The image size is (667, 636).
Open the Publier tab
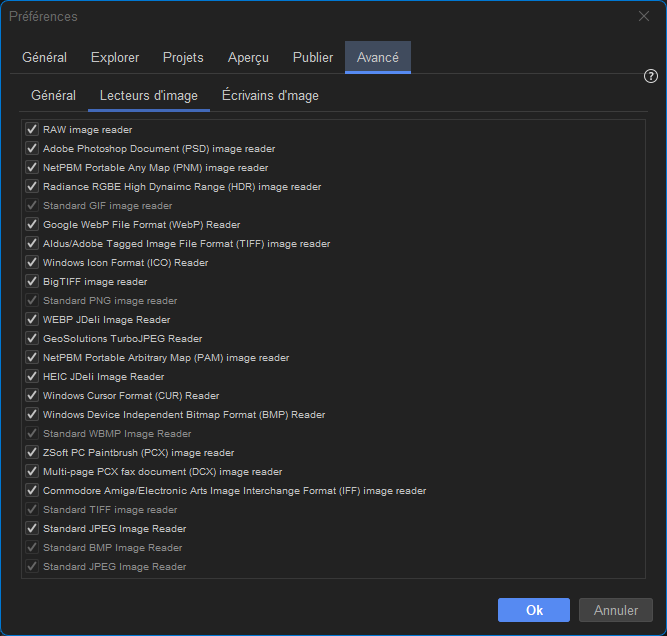point(313,57)
